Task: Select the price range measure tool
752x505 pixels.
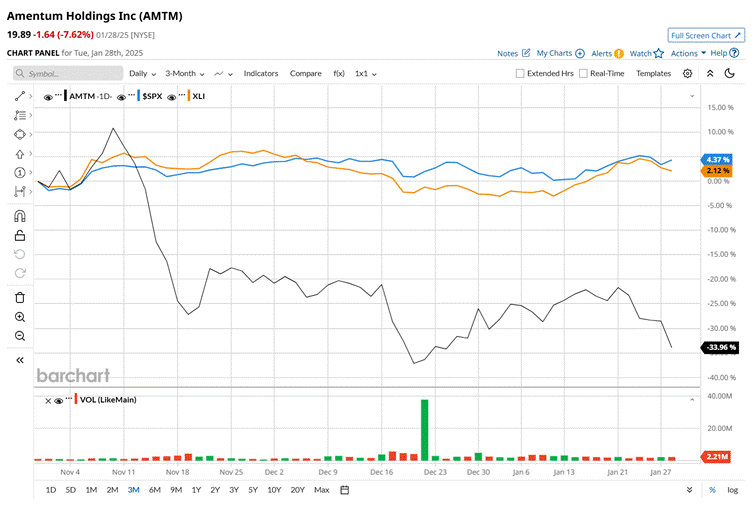Action: [20, 192]
